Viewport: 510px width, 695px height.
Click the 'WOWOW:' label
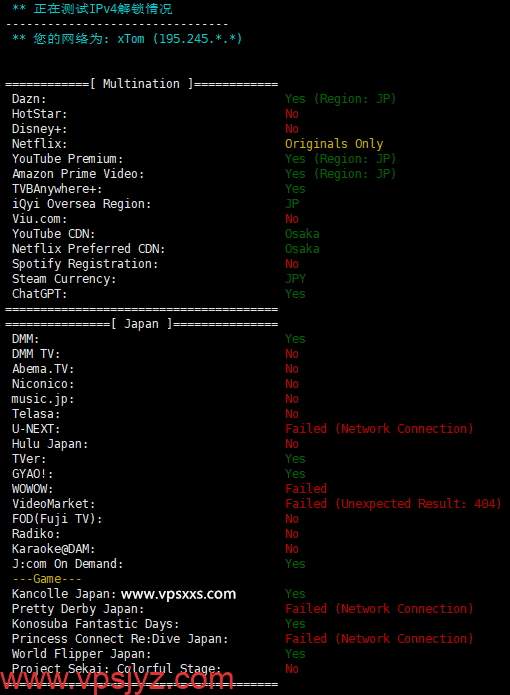click(32, 489)
